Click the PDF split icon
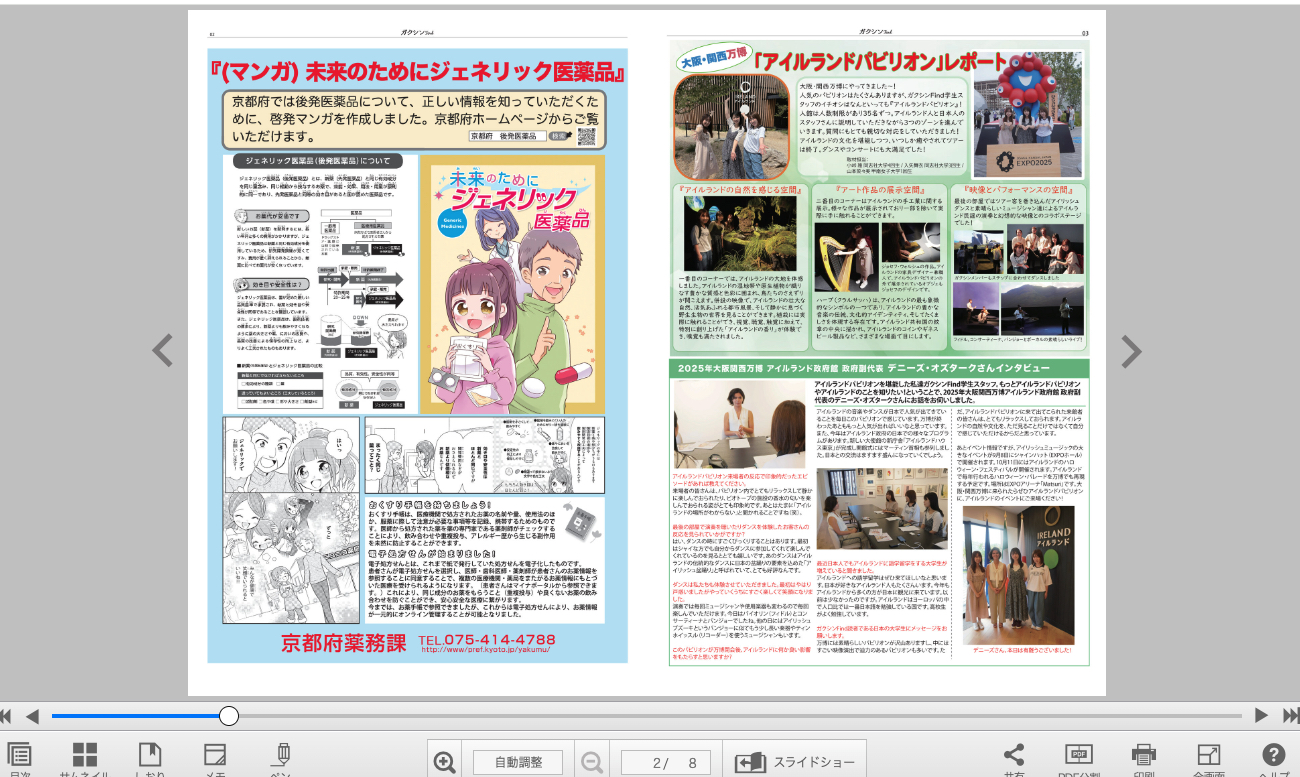The width and height of the screenshot is (1300, 777). click(x=1079, y=757)
